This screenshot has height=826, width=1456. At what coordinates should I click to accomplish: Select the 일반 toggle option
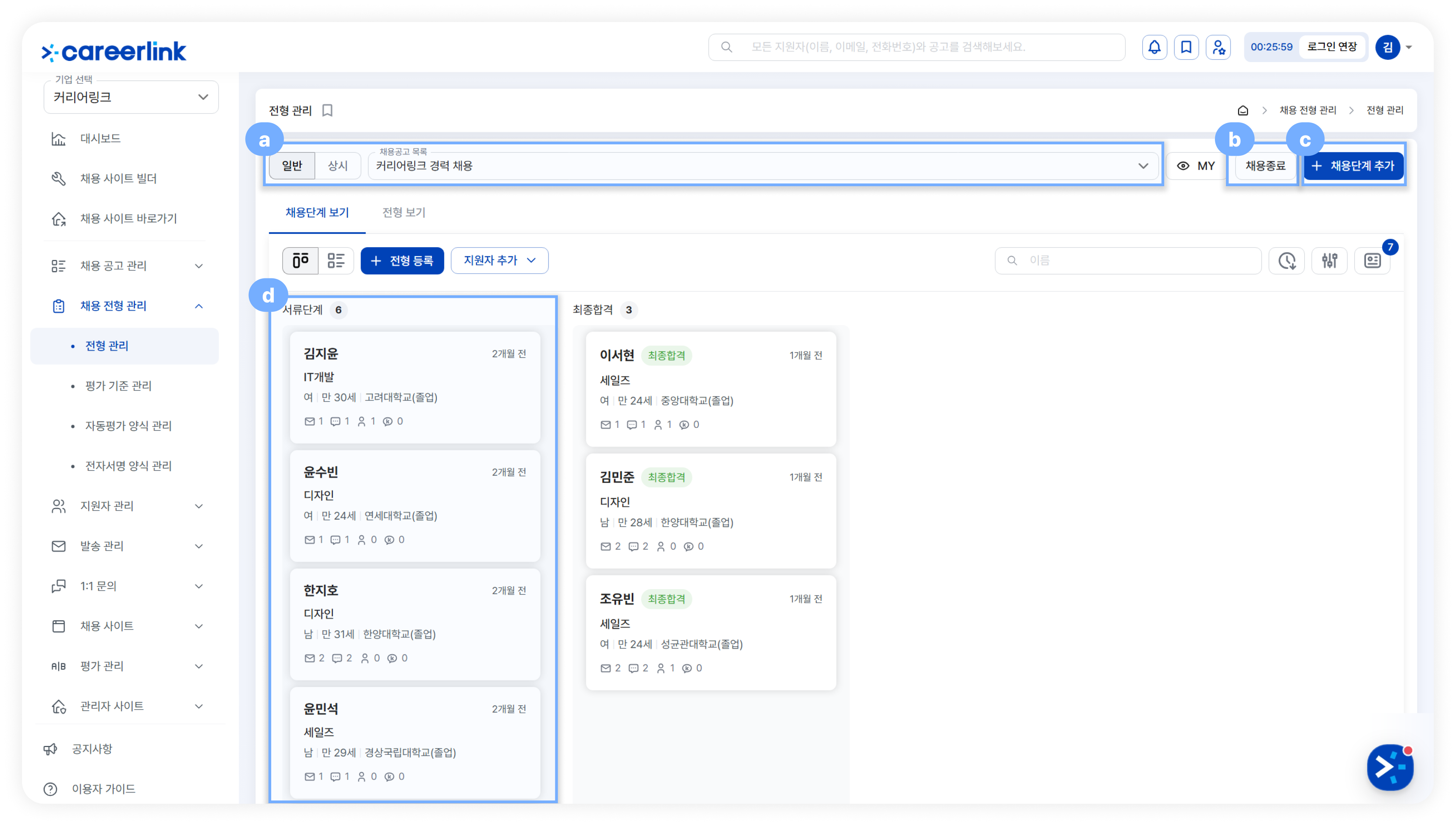(x=292, y=166)
